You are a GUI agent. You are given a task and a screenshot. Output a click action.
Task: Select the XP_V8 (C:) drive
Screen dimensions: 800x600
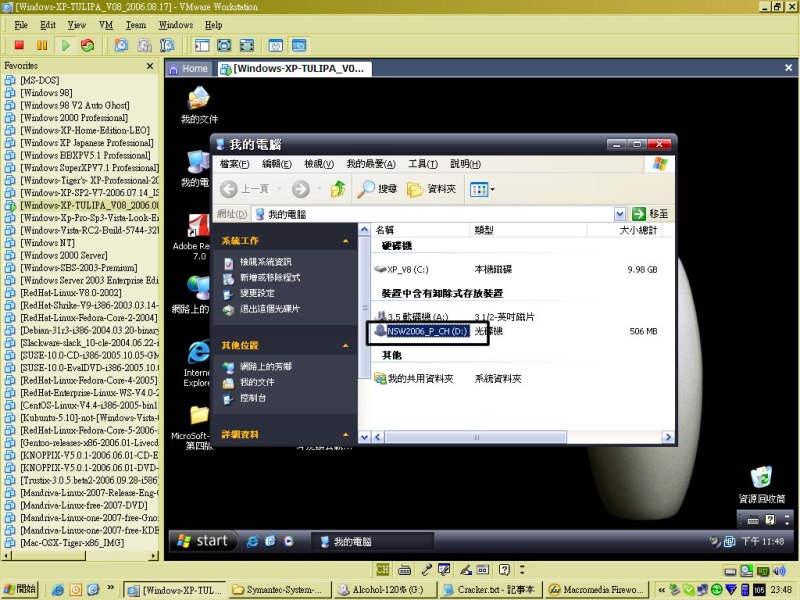click(x=402, y=269)
